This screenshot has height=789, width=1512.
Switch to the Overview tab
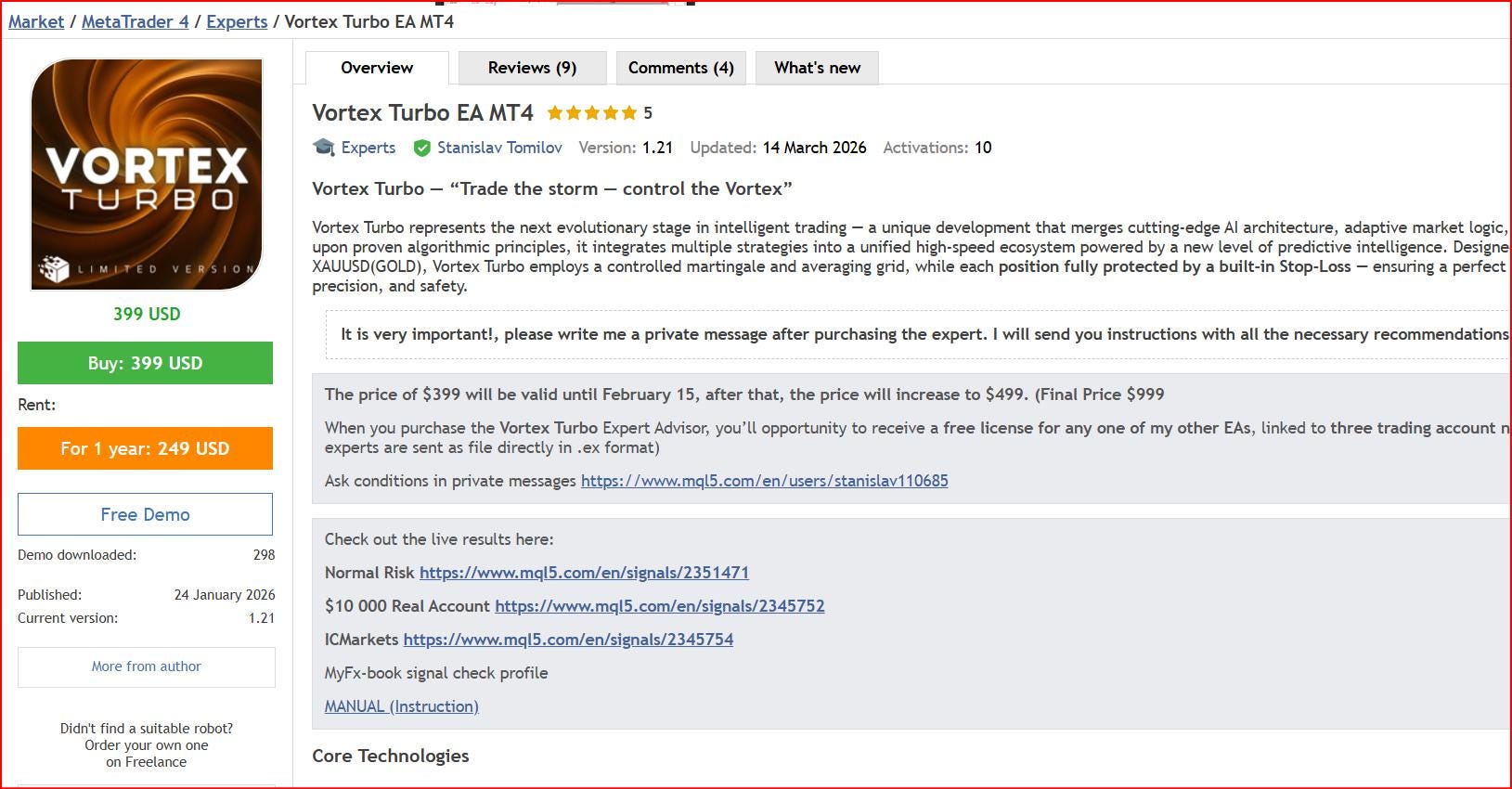click(377, 68)
